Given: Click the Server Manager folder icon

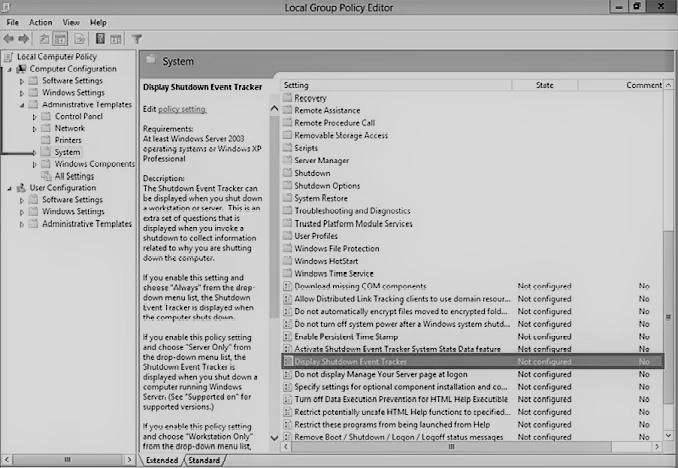Looking at the screenshot, I should [287, 160].
